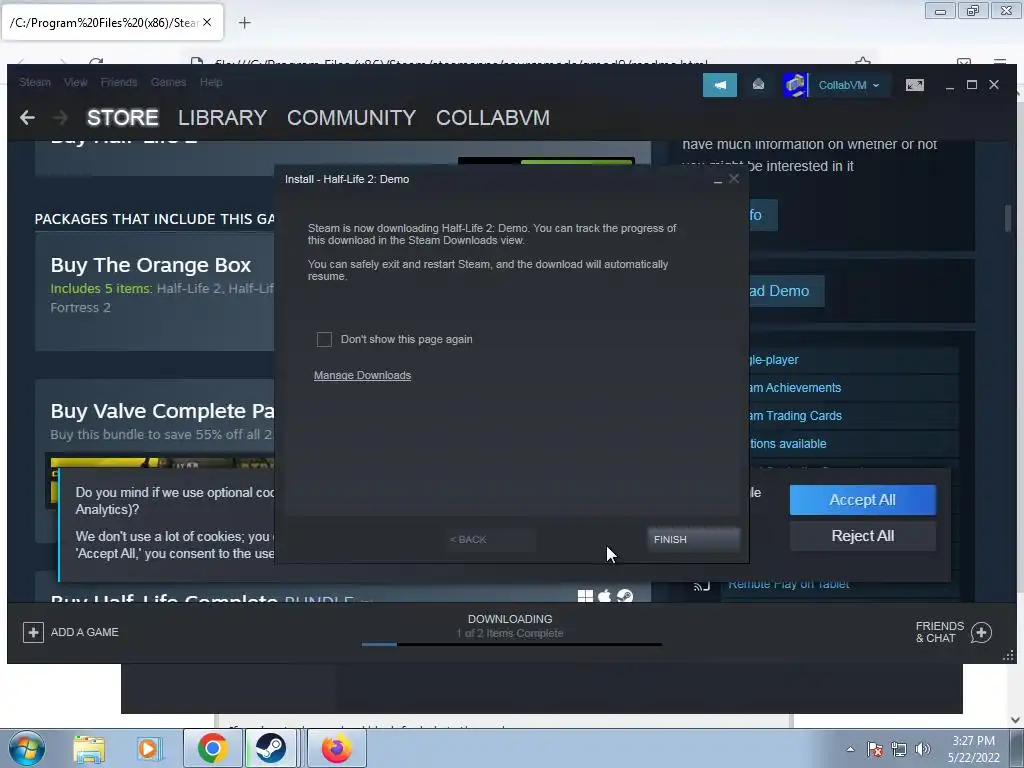
Task: Open Windows Media Player from taskbar
Action: point(148,749)
